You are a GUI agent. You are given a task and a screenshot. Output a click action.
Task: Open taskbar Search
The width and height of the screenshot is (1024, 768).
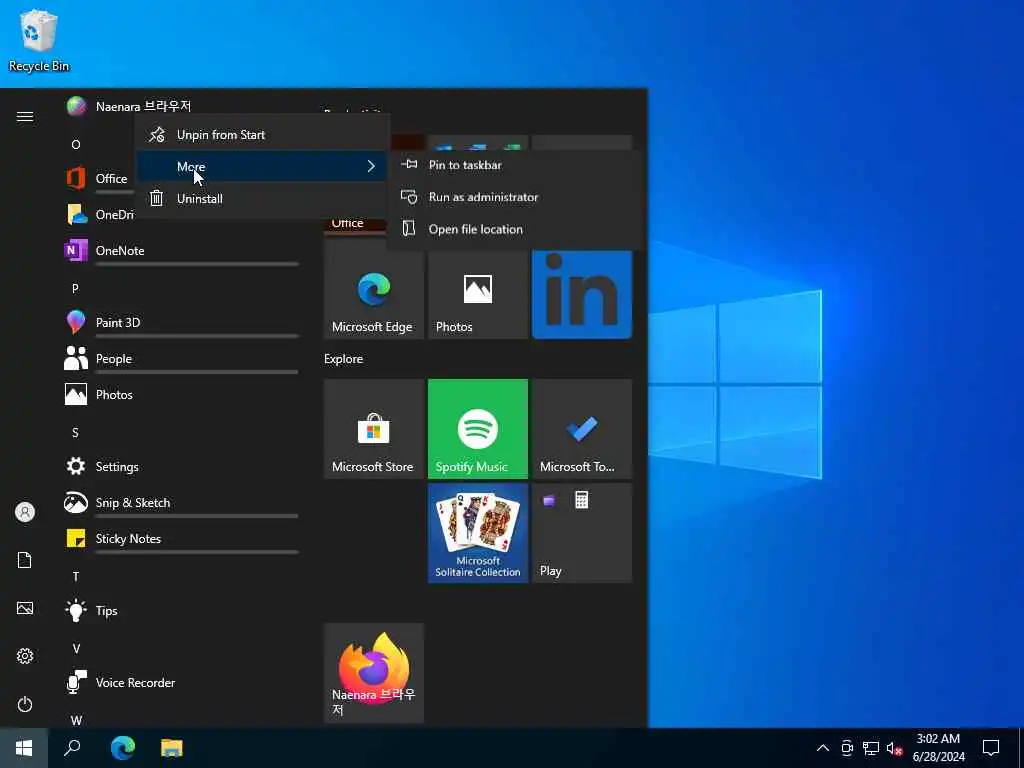pos(72,748)
